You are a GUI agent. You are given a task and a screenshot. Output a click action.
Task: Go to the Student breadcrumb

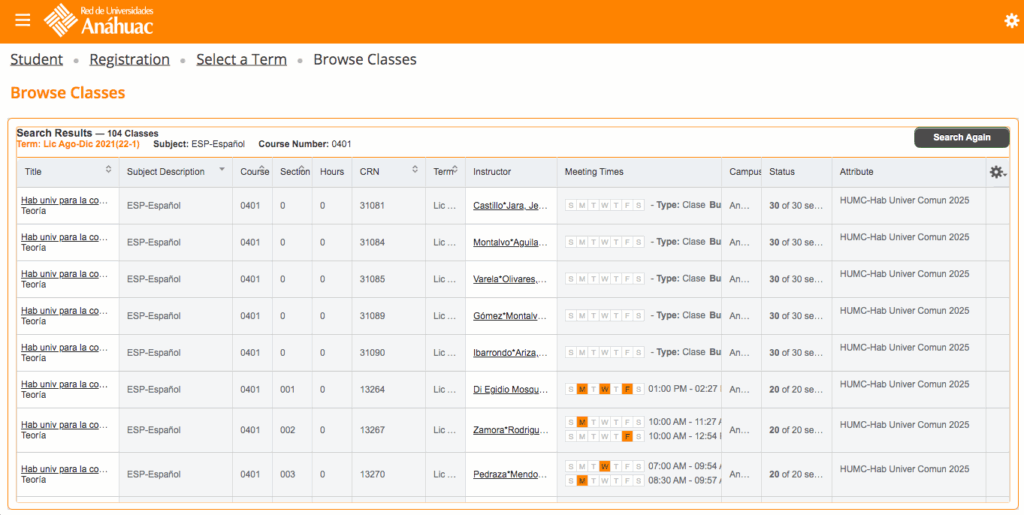click(36, 59)
